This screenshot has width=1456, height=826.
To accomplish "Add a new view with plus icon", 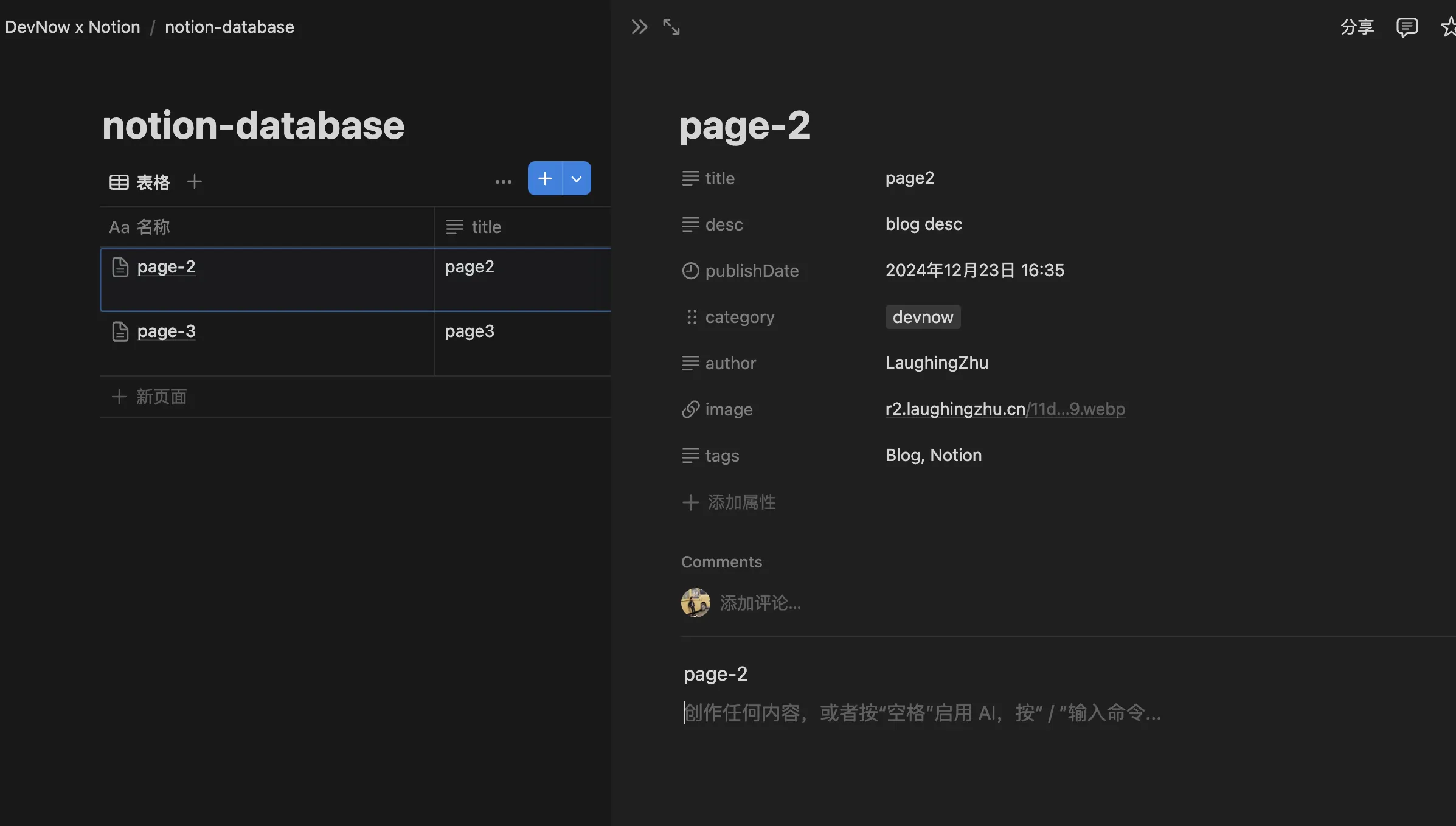I will [x=195, y=182].
